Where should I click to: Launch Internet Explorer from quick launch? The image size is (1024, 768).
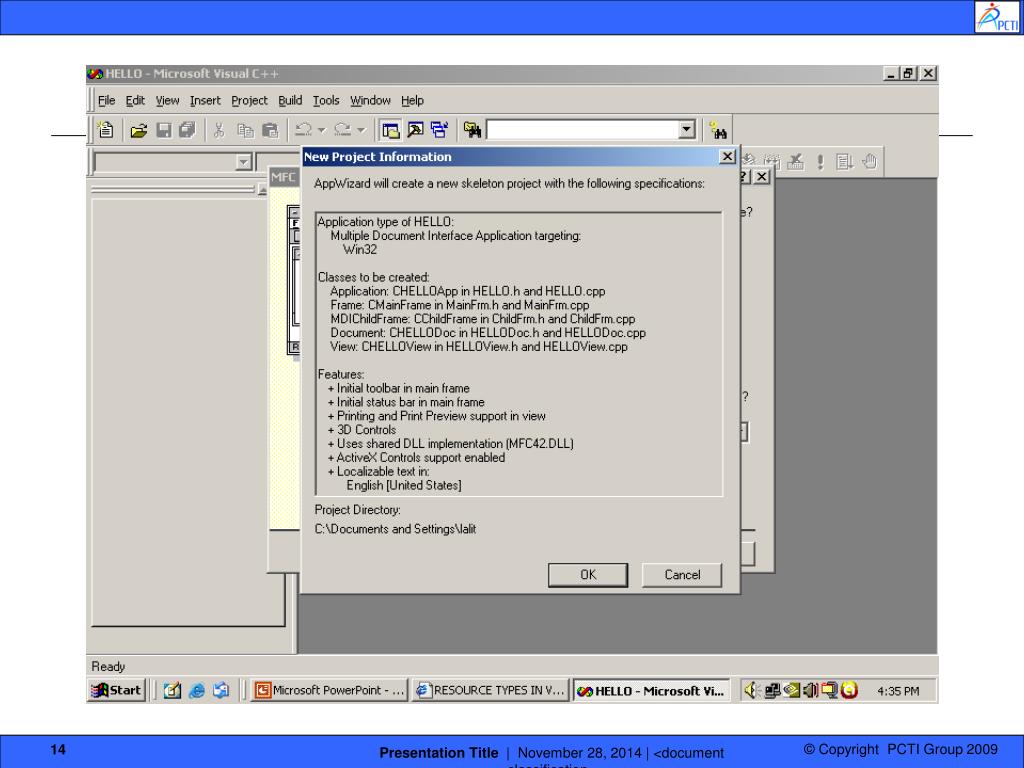coord(197,690)
